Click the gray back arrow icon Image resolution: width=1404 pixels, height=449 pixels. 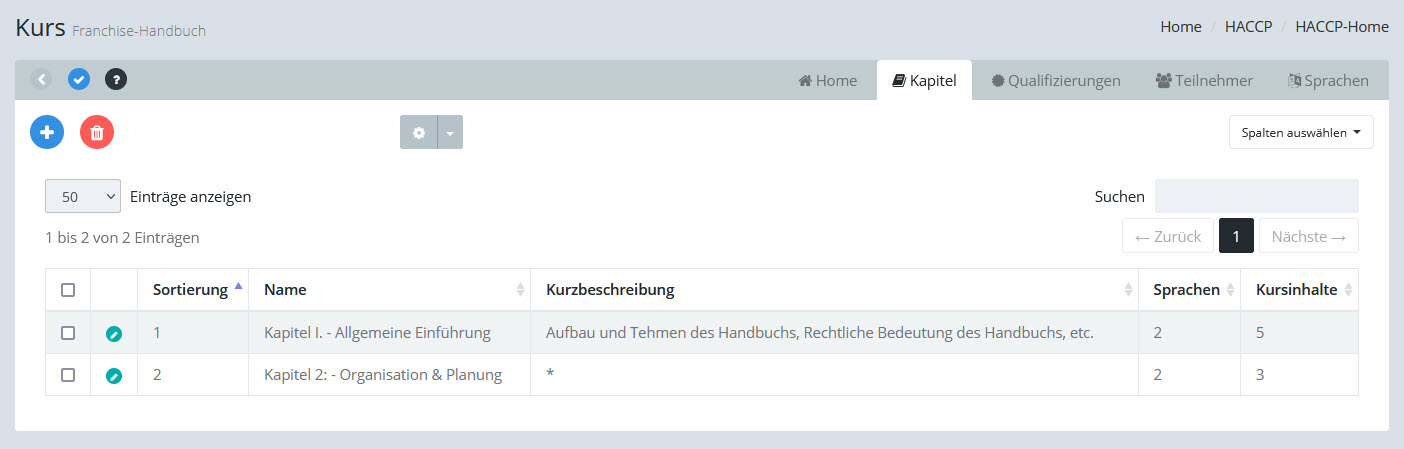[41, 79]
